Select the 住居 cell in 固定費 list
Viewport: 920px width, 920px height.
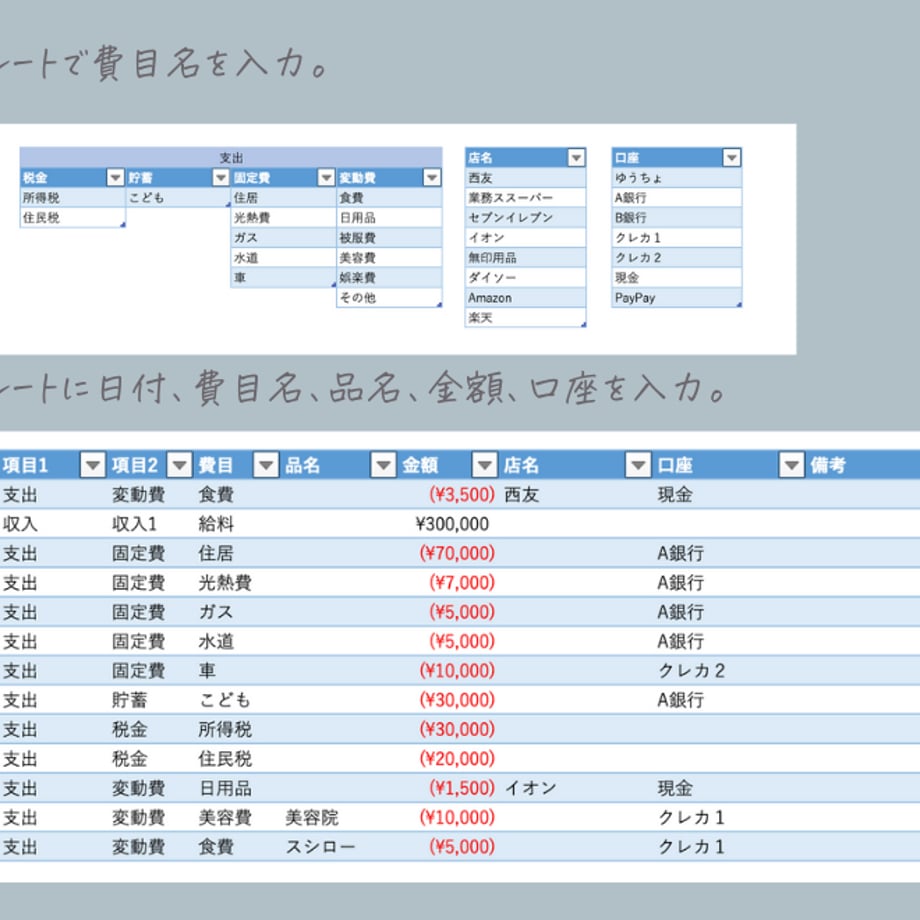pyautogui.click(x=283, y=198)
